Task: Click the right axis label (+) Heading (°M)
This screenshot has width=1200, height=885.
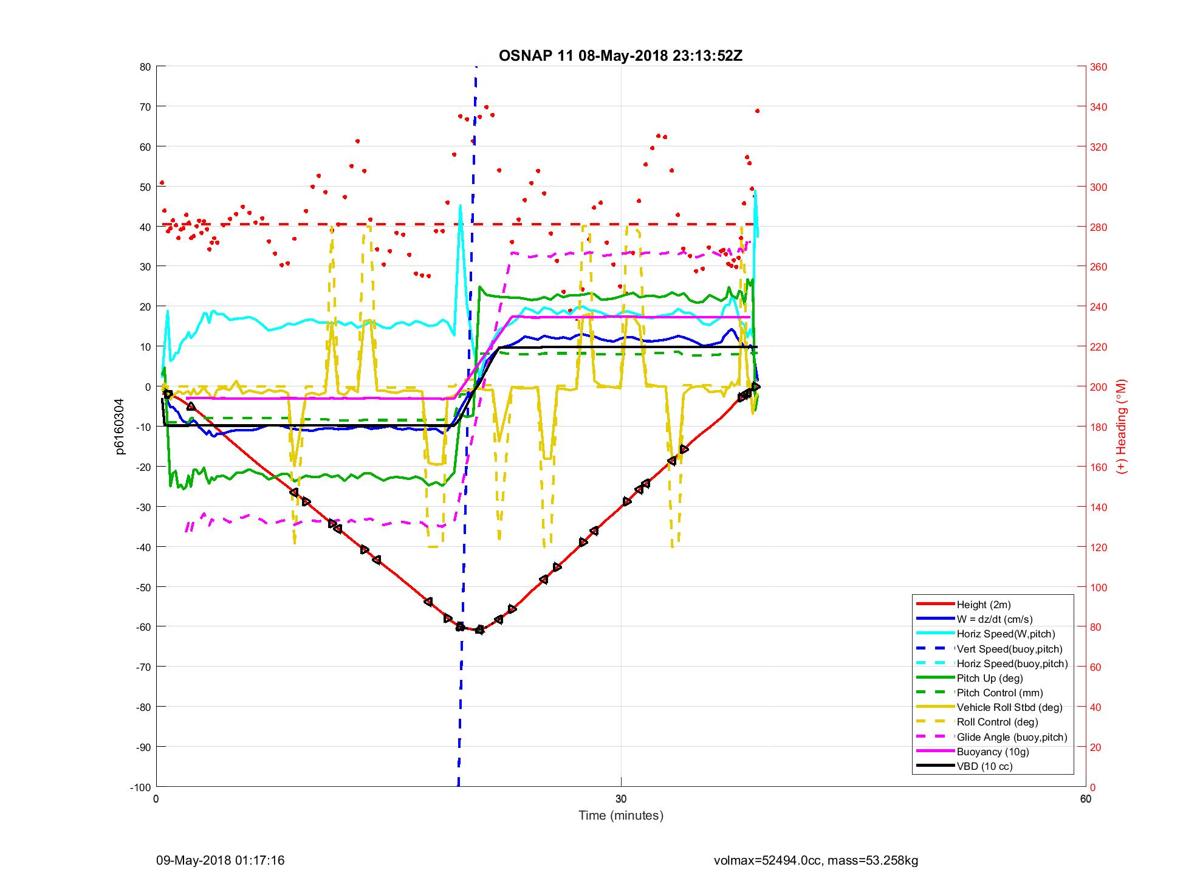Action: [1121, 427]
